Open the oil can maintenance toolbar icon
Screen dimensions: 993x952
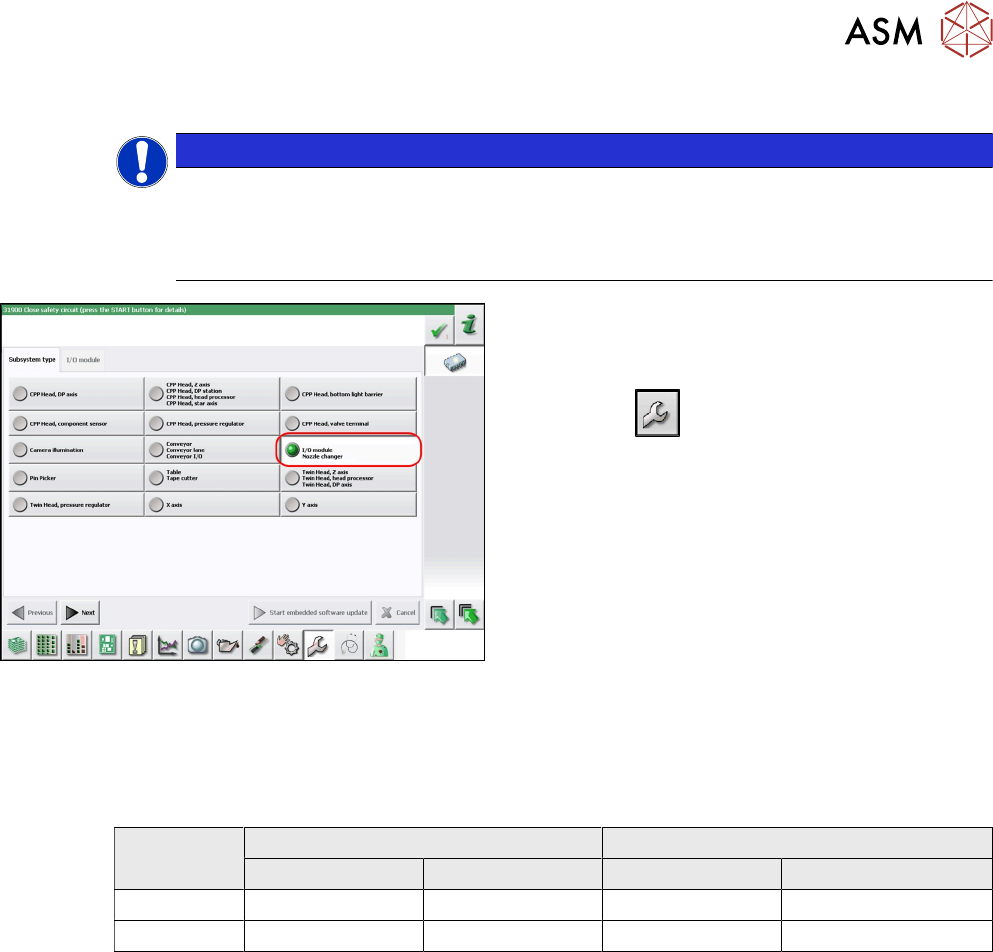click(x=228, y=645)
